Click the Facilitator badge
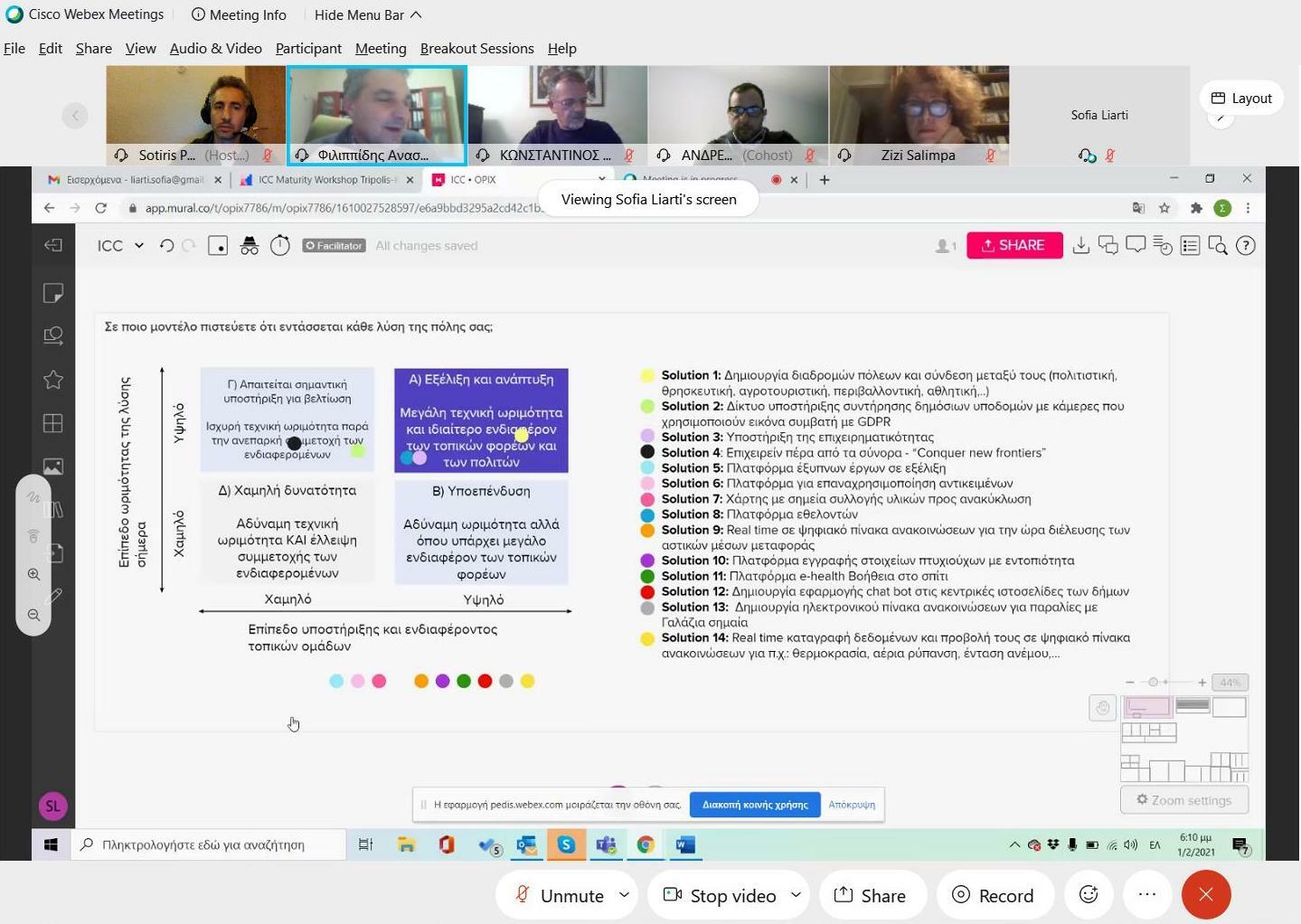 [x=334, y=245]
